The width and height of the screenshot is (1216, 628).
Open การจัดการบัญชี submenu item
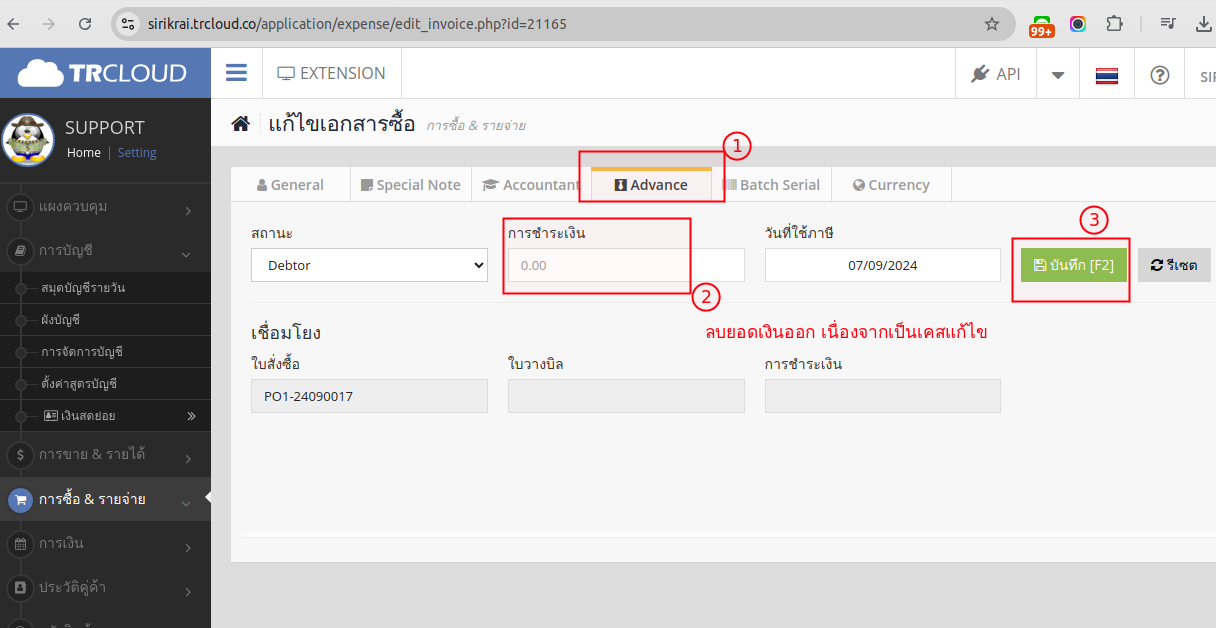tap(105, 352)
